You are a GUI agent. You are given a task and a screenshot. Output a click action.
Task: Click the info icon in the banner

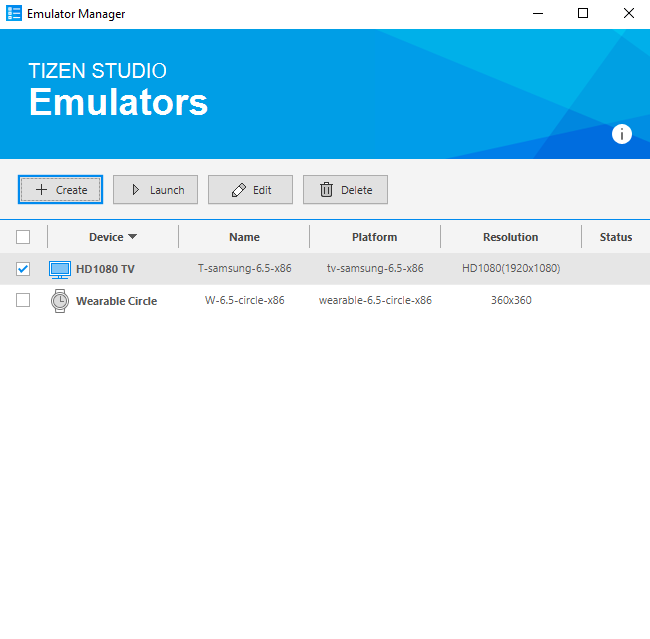point(622,134)
